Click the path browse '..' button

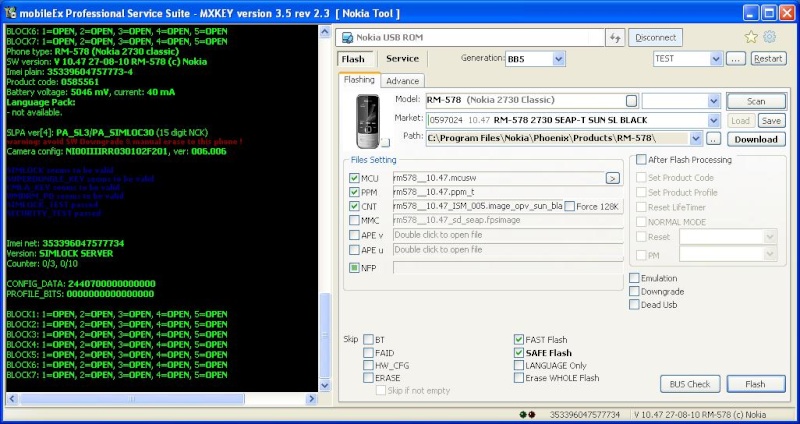(x=713, y=139)
